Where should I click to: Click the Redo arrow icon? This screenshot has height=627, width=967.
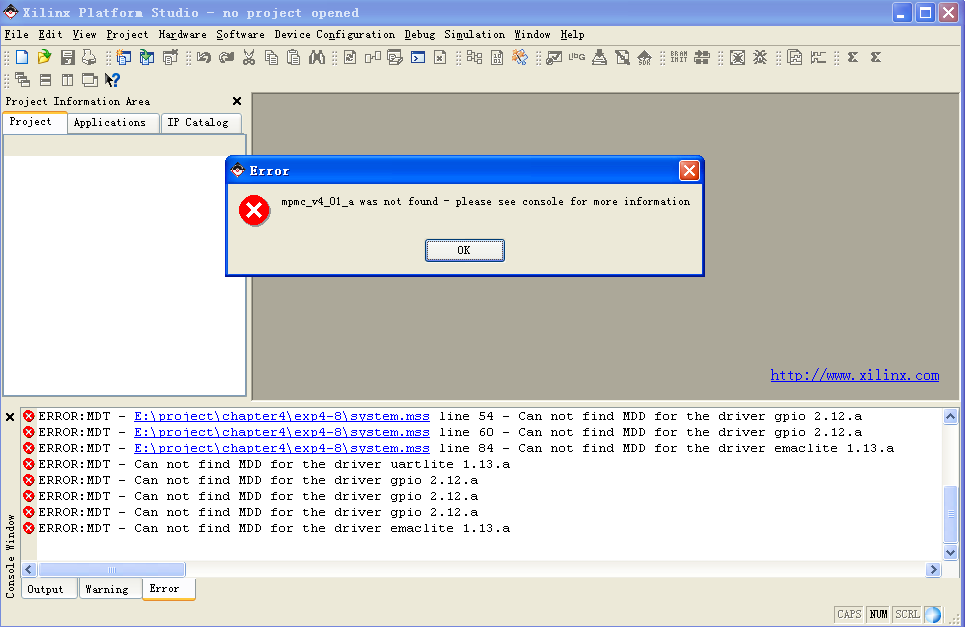(x=226, y=57)
